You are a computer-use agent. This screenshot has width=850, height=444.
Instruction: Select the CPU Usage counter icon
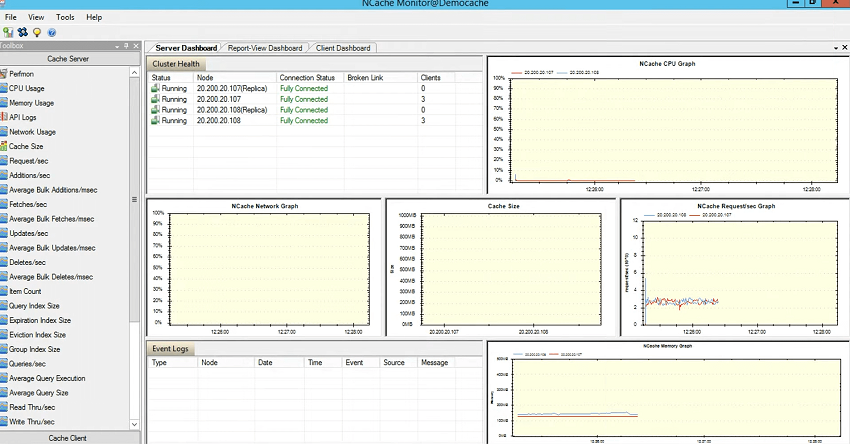3,88
